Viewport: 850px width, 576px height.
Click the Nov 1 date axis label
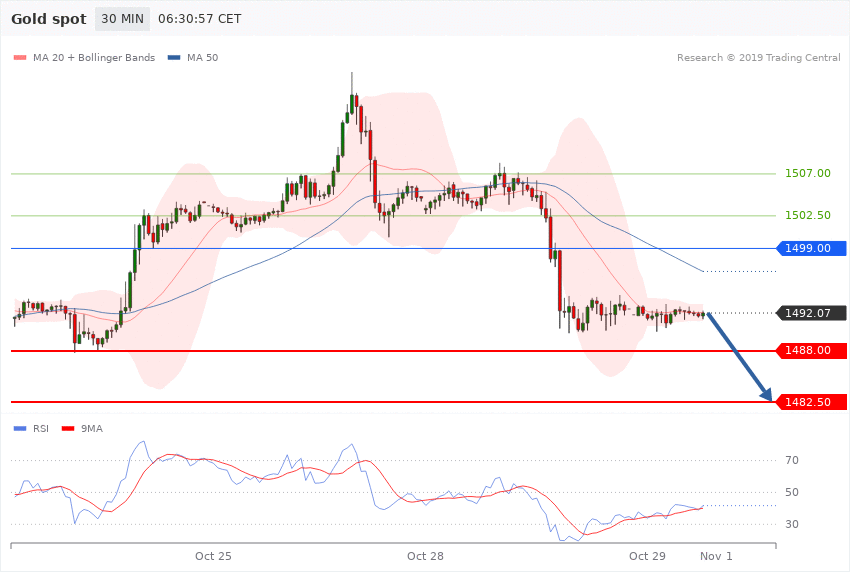click(716, 556)
